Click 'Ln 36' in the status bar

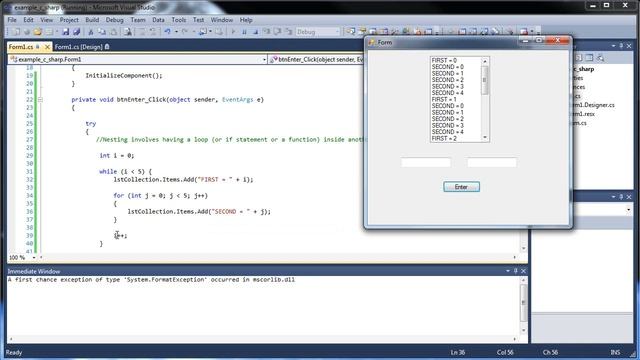coord(457,352)
